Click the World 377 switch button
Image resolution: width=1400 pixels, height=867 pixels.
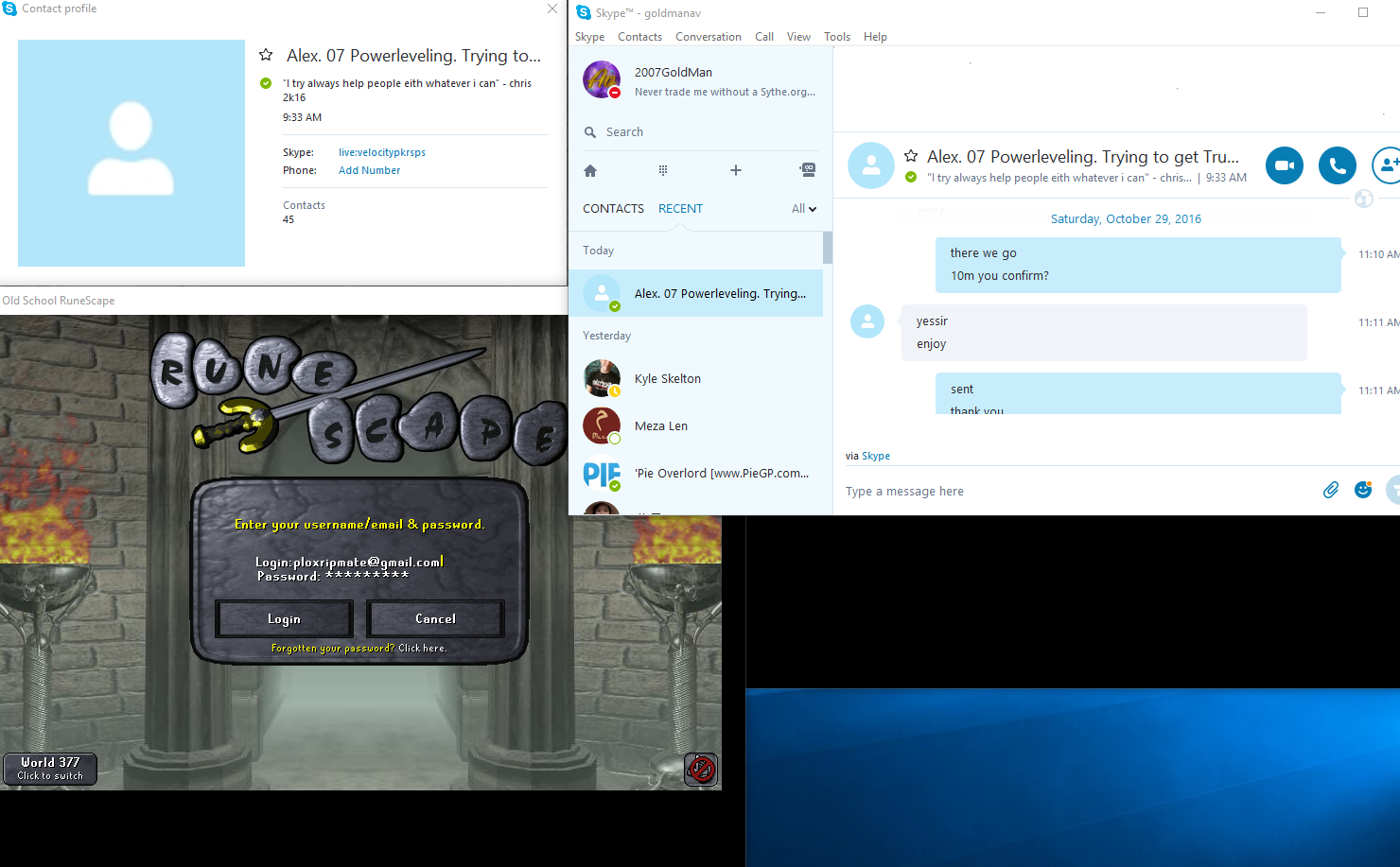[x=50, y=769]
